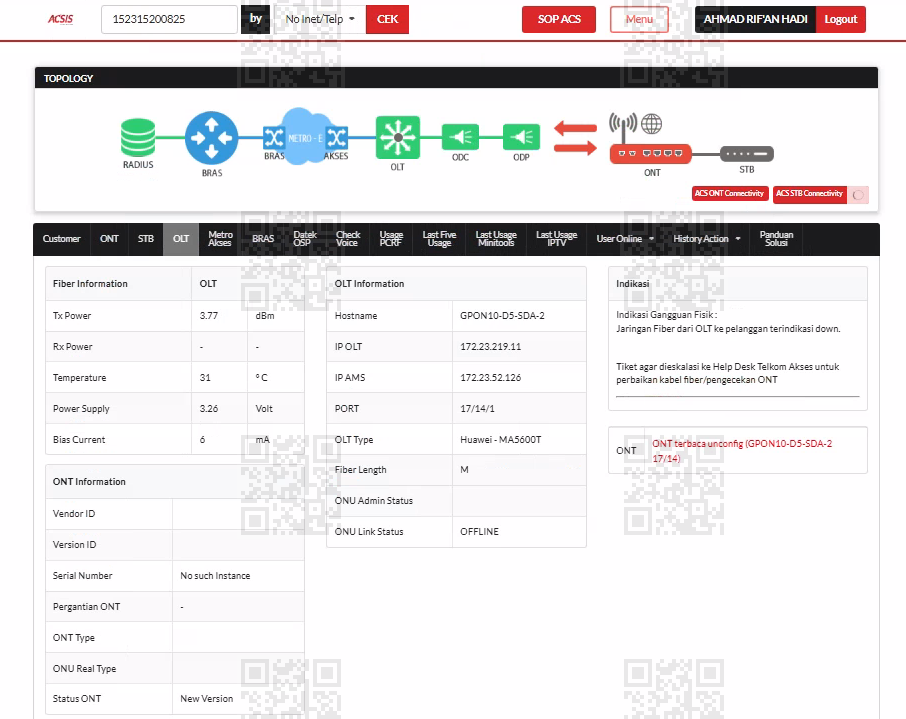Click ONU Link Status value OFFLINE
The width and height of the screenshot is (906, 719).
click(x=479, y=532)
